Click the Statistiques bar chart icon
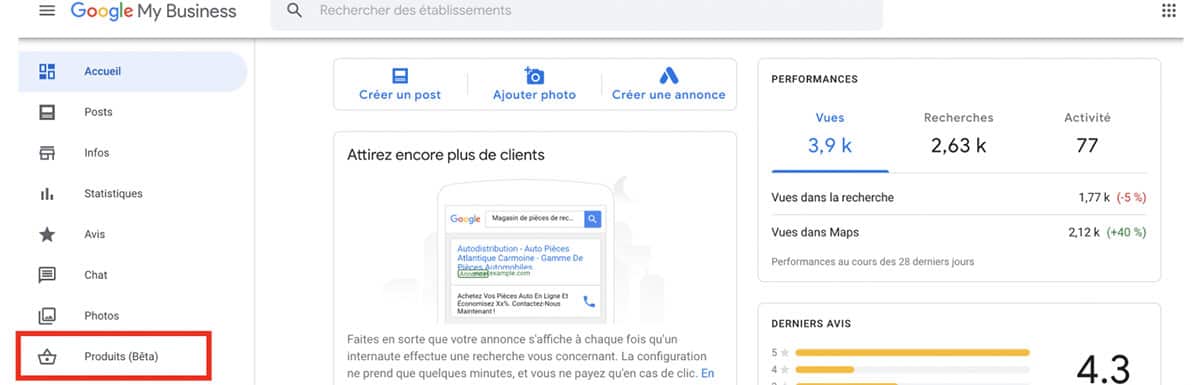1200x385 pixels. tap(47, 194)
